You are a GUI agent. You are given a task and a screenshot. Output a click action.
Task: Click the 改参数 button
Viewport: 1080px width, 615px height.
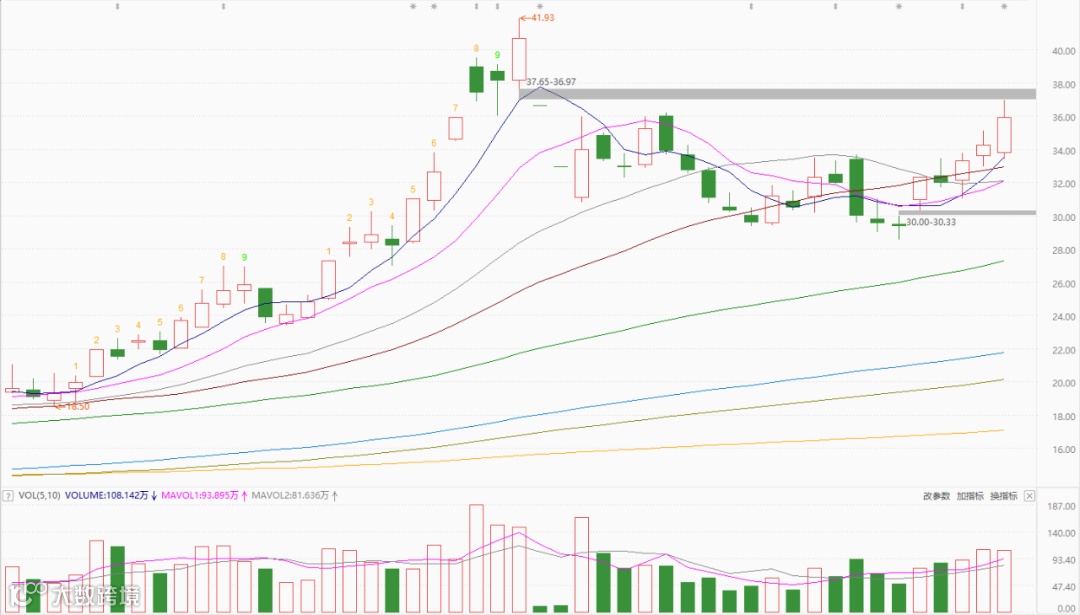coord(936,496)
